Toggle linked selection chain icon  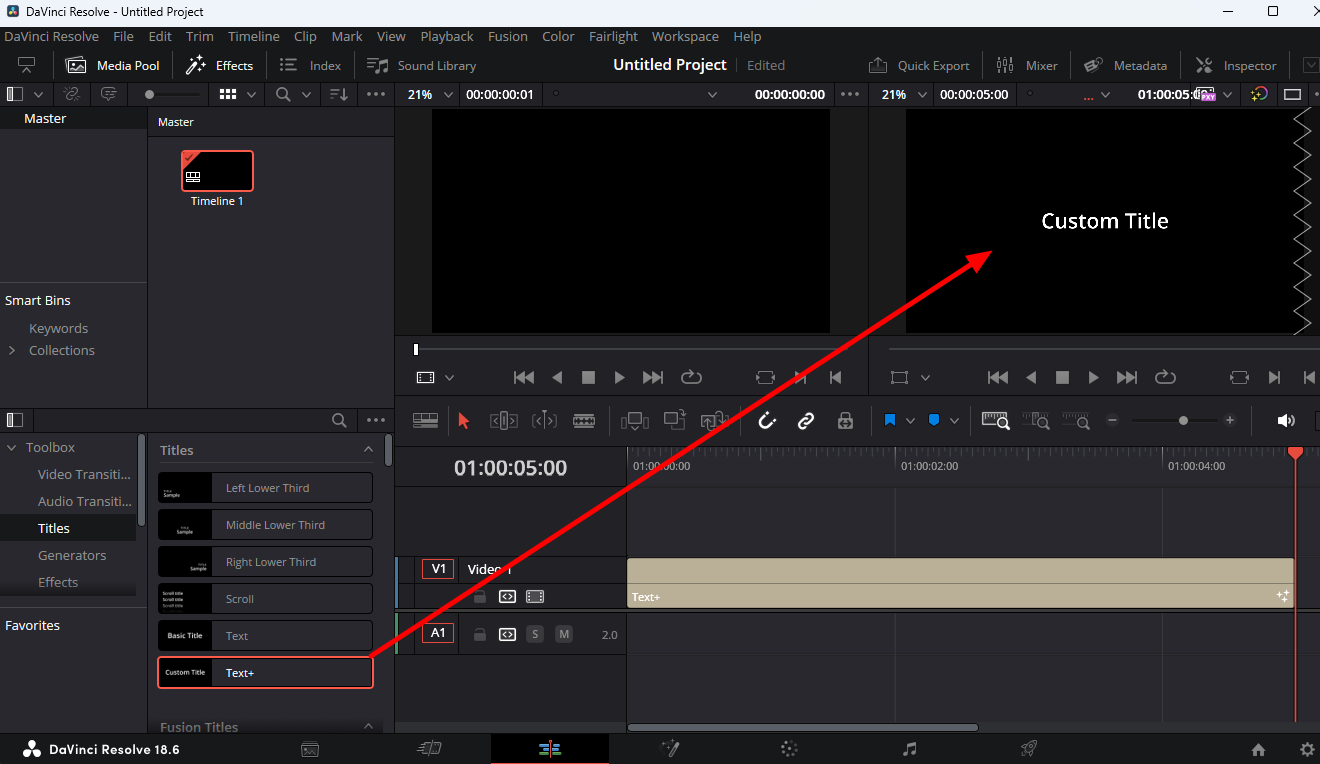[x=806, y=421]
